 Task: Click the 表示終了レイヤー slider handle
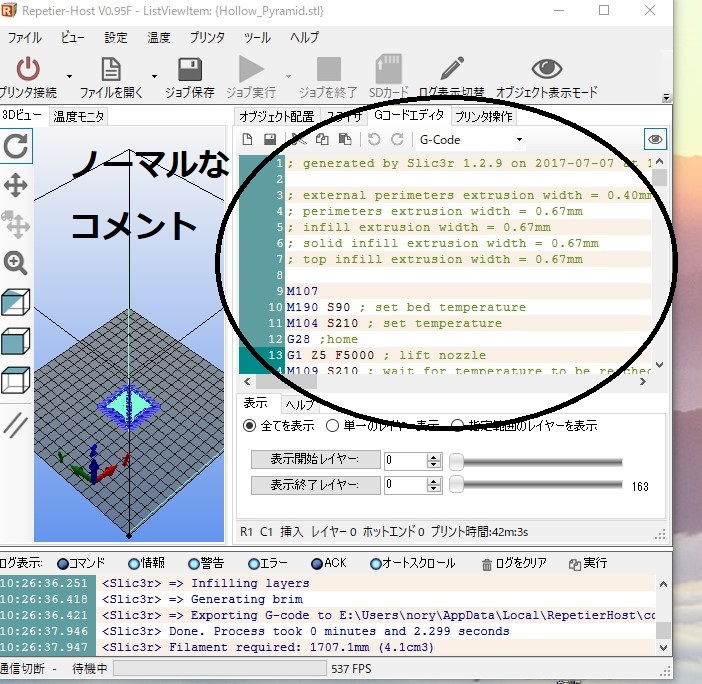click(456, 484)
